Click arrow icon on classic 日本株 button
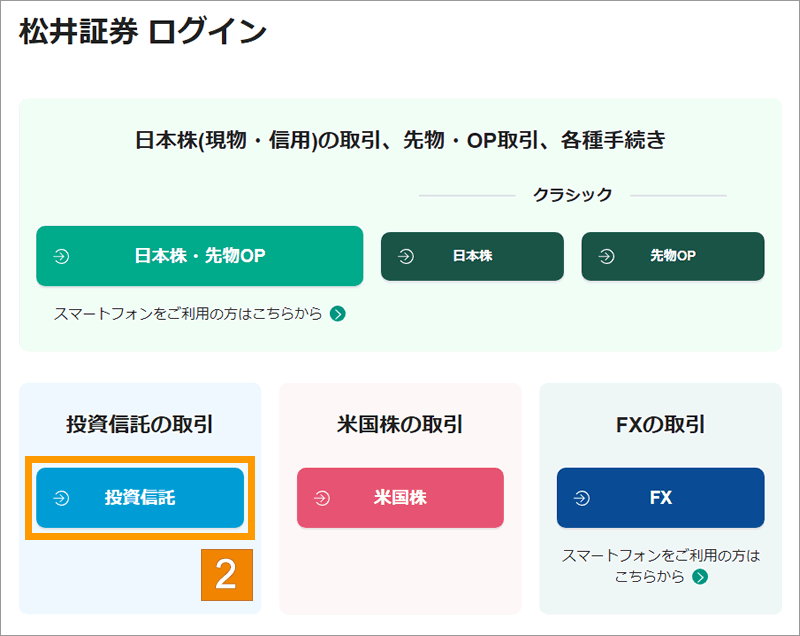 [x=406, y=256]
